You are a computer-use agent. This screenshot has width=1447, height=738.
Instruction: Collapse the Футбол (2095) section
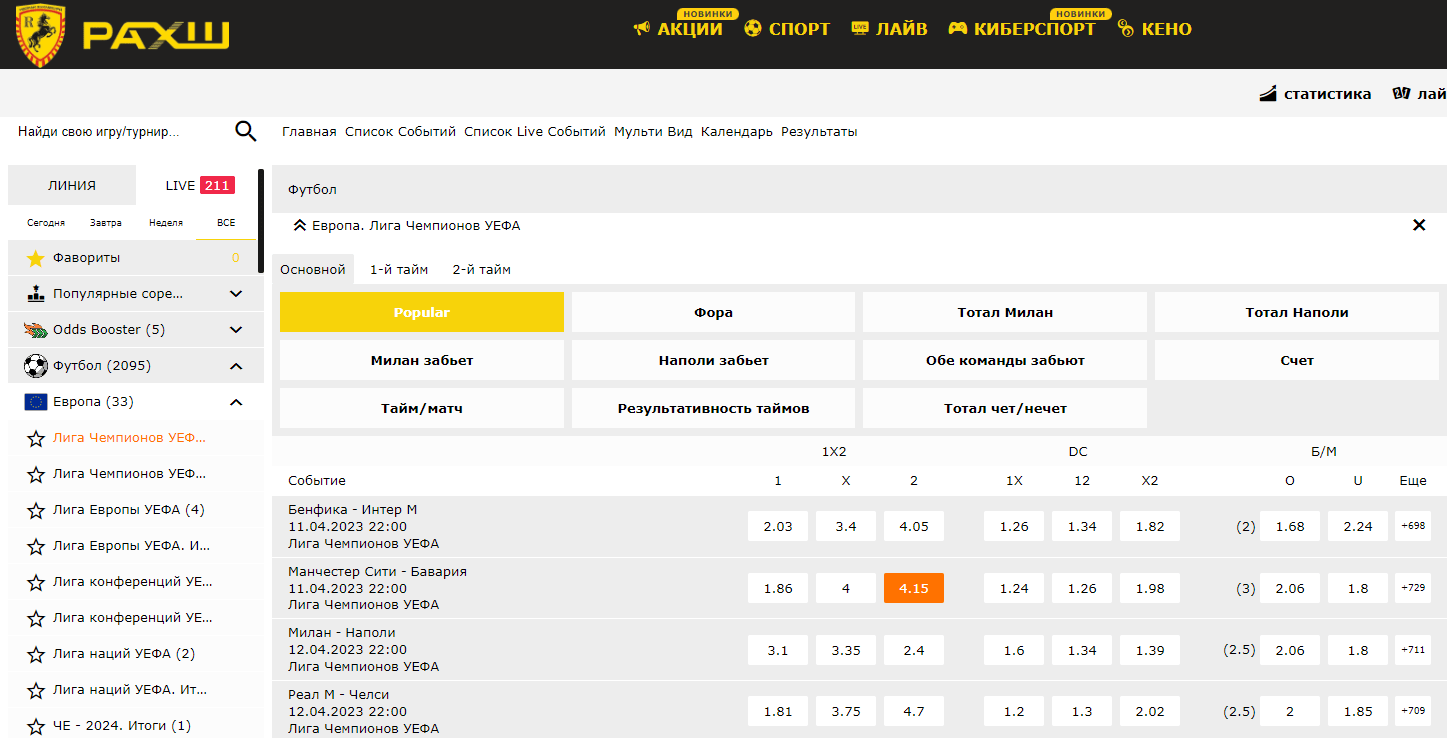coord(236,366)
